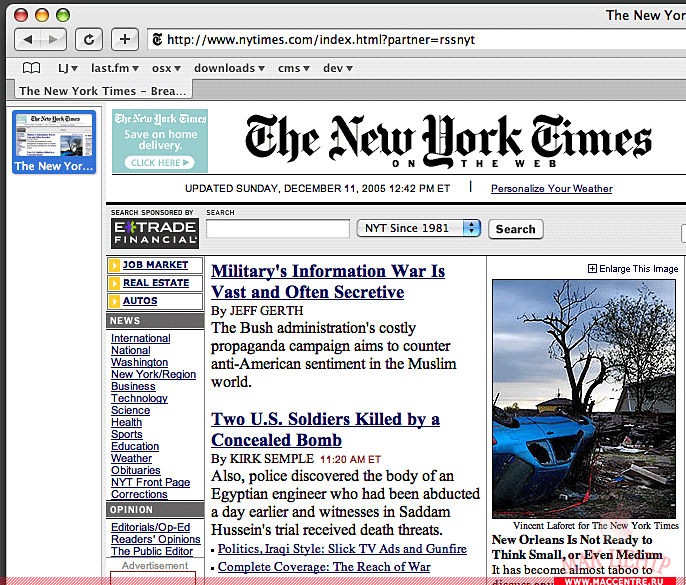Click the NYT favicon in address bar
The width and height of the screenshot is (686, 585).
[x=157, y=40]
